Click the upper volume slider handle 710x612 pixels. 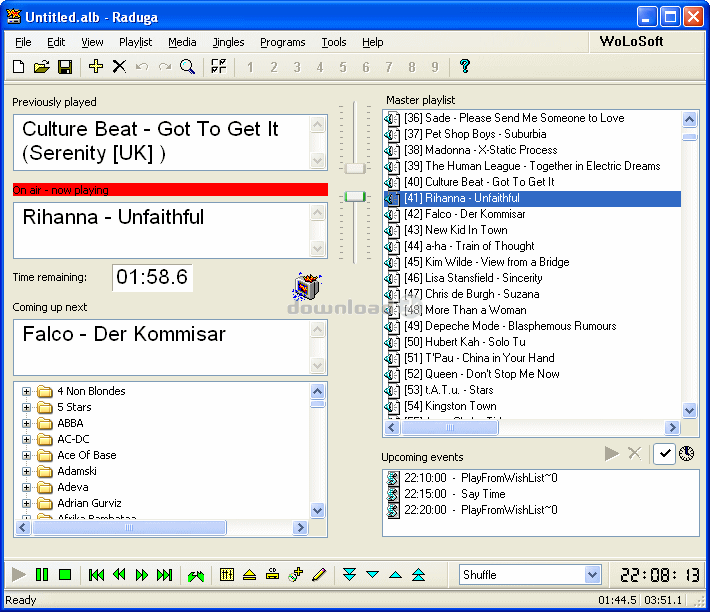pos(355,168)
